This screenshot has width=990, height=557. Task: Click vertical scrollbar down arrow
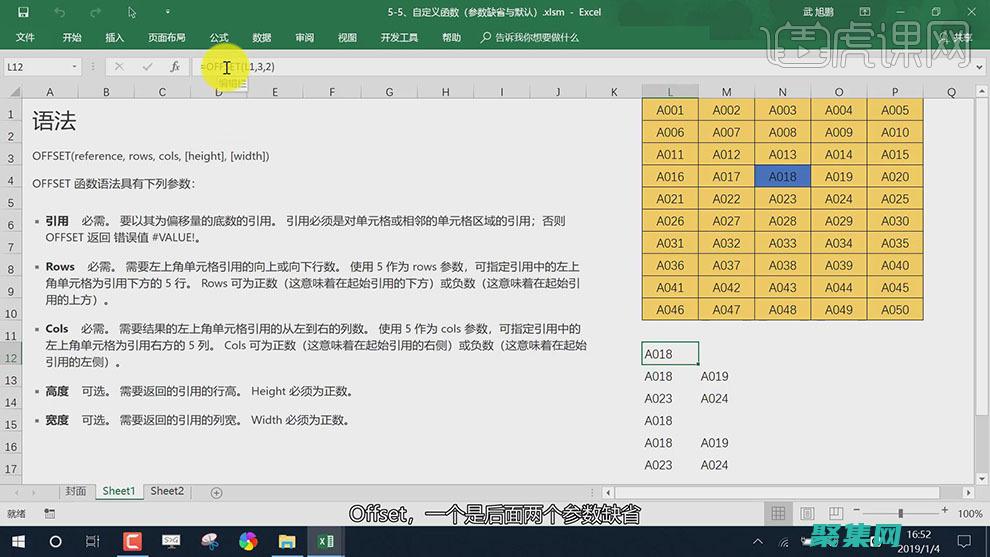pyautogui.click(x=982, y=479)
